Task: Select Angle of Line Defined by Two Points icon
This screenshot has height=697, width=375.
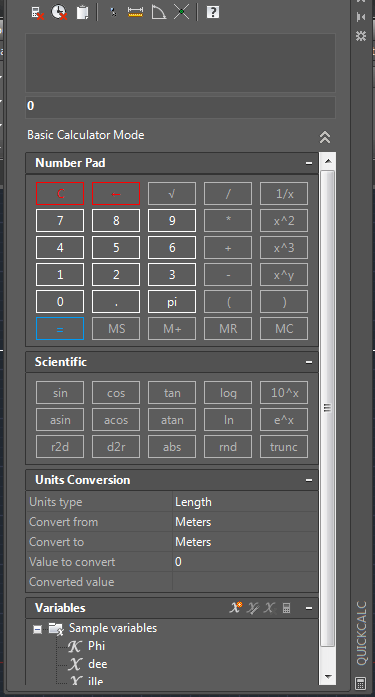Action: tap(159, 12)
